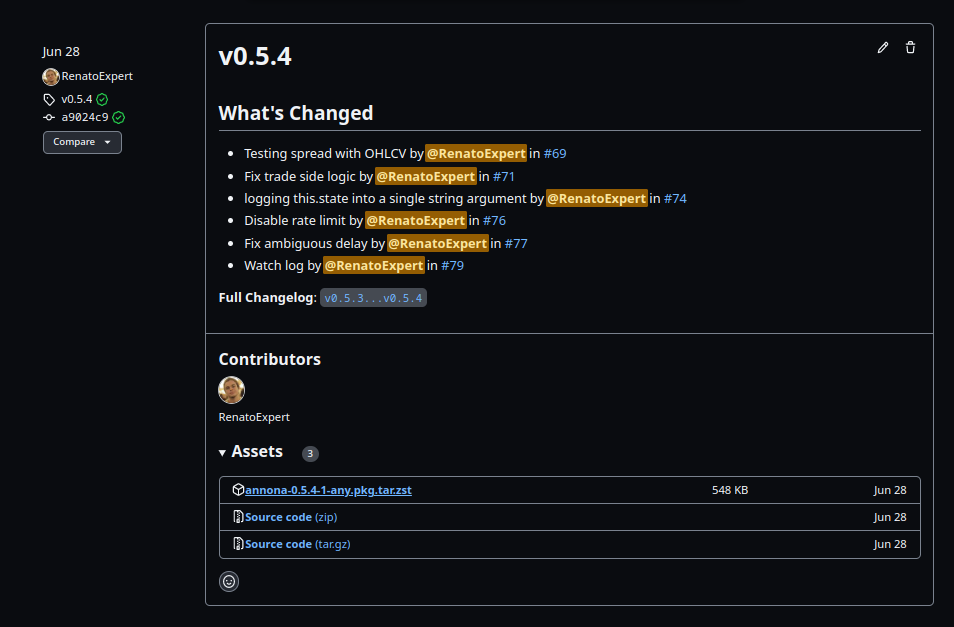Click the file icon beside Source code zip

click(237, 516)
